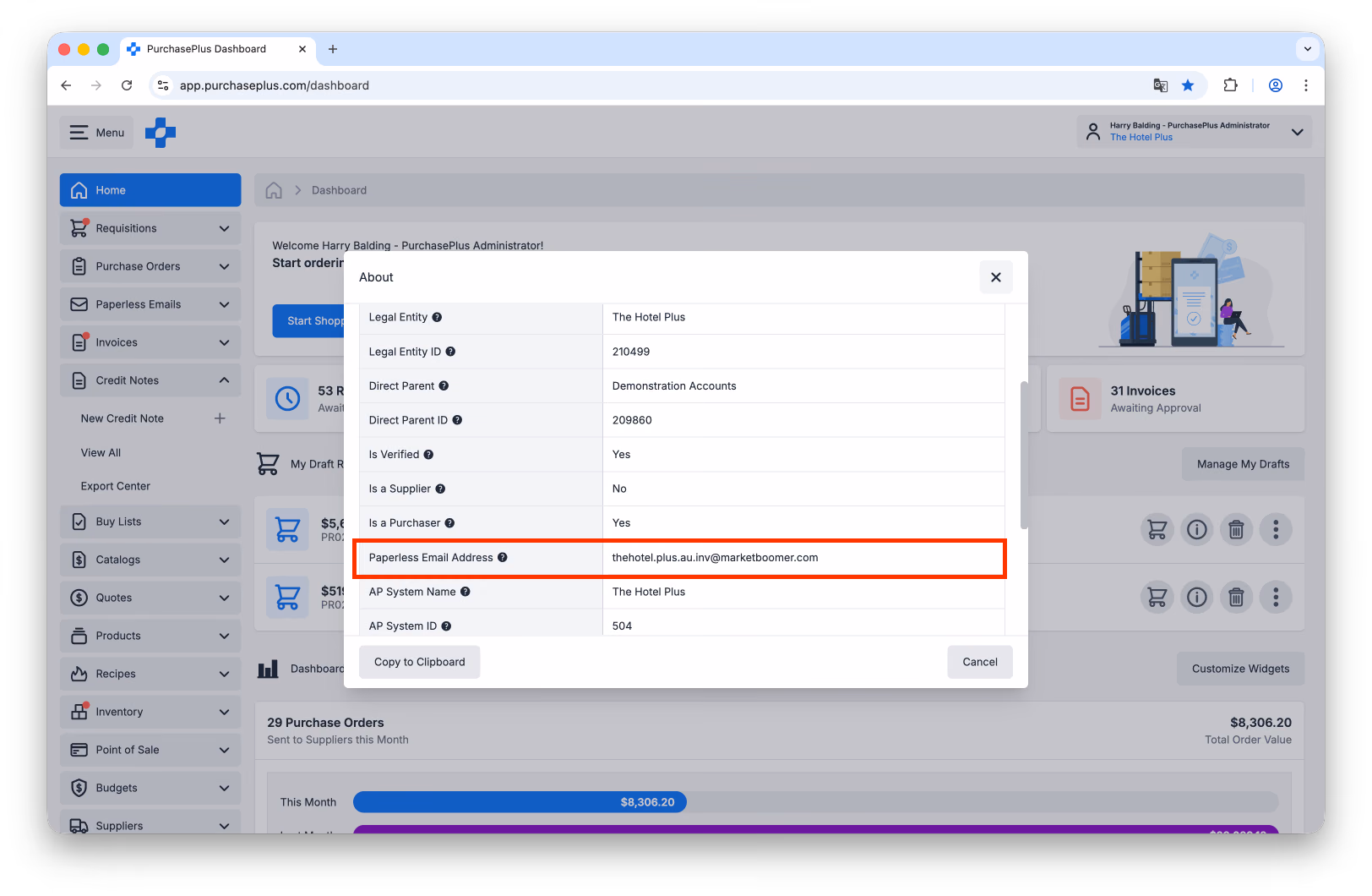Click Is Verified help icon
Screen dimensions: 1372x896
428,455
